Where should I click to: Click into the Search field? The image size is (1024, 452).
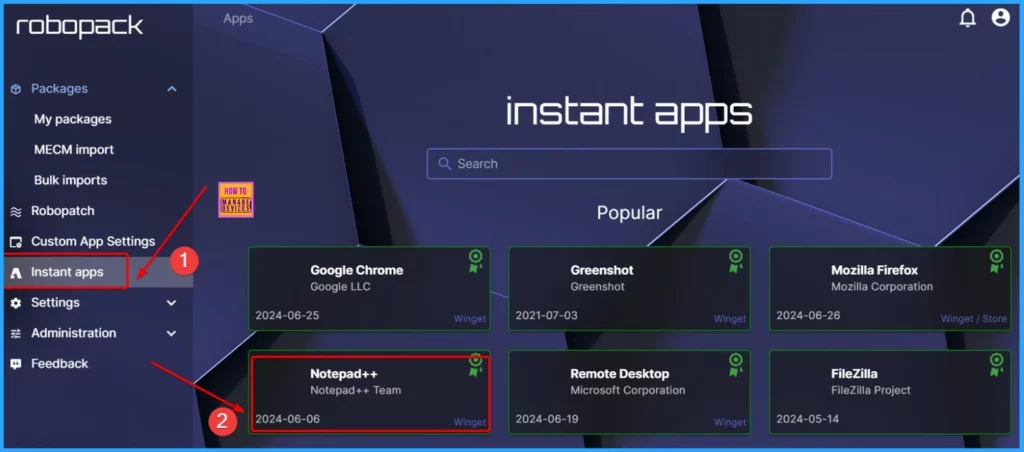630,163
